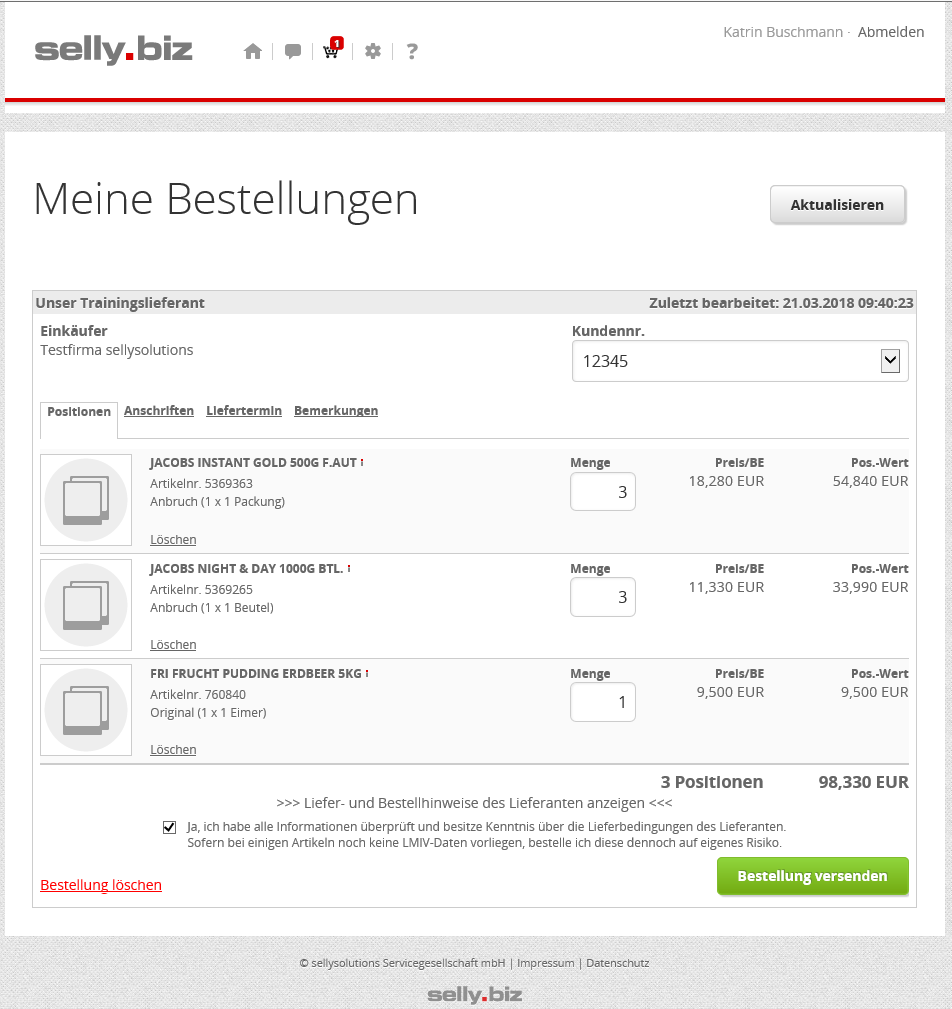Viewport: 952px width, 1009px height.
Task: Switch to the Anschriften tab
Action: coord(159,411)
